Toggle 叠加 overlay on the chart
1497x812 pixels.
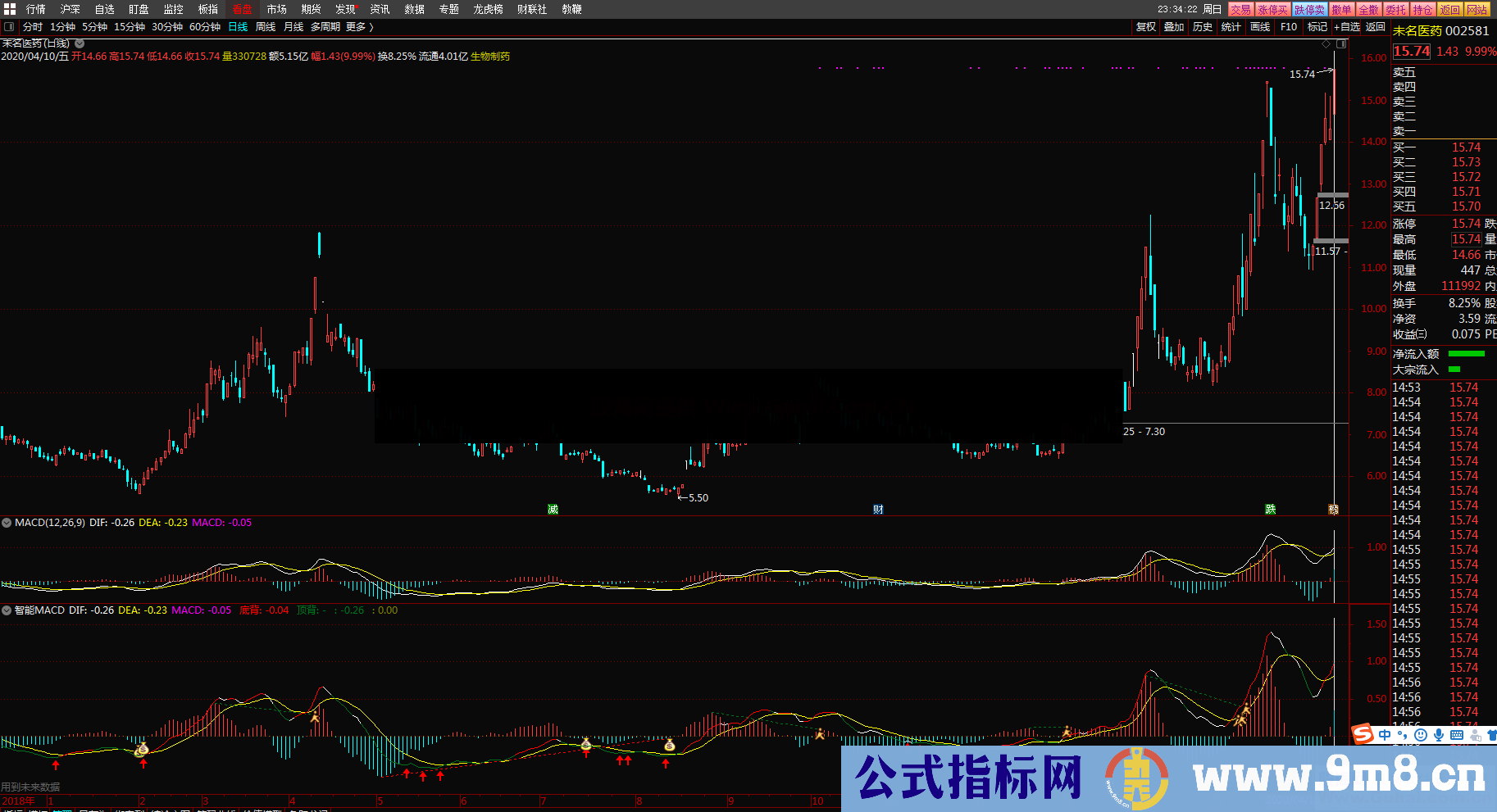click(1172, 26)
